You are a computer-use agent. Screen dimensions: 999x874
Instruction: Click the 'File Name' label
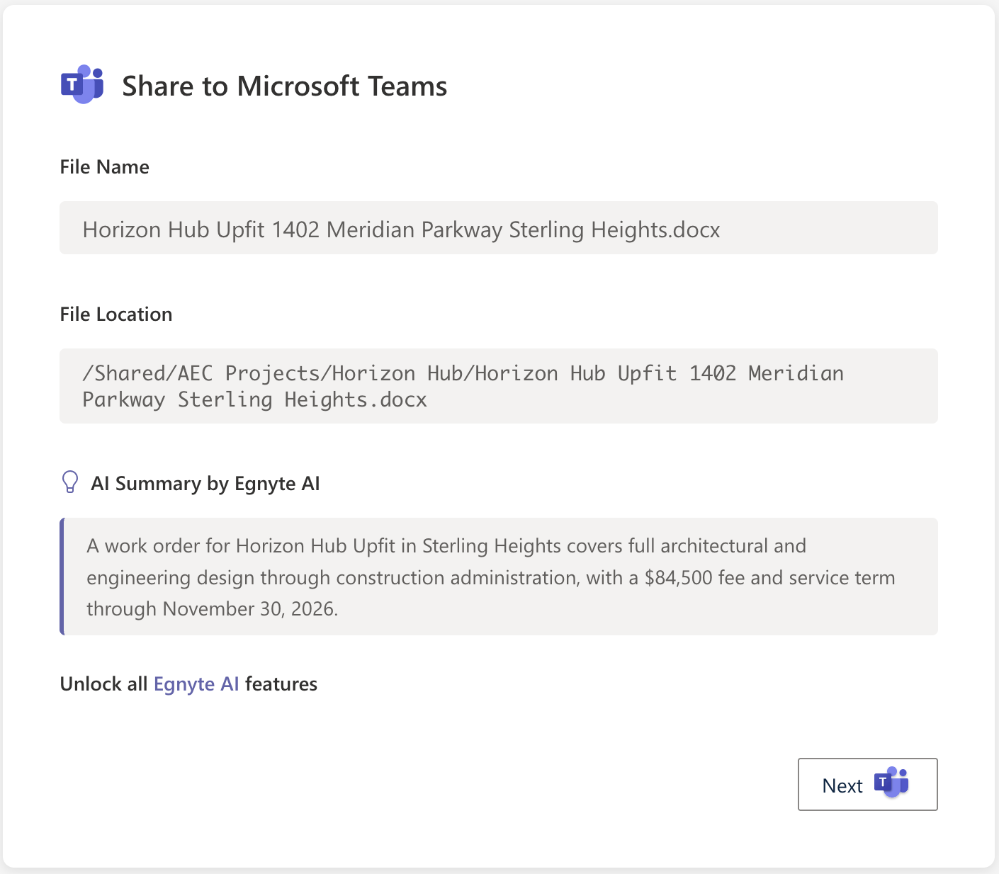tap(104, 167)
